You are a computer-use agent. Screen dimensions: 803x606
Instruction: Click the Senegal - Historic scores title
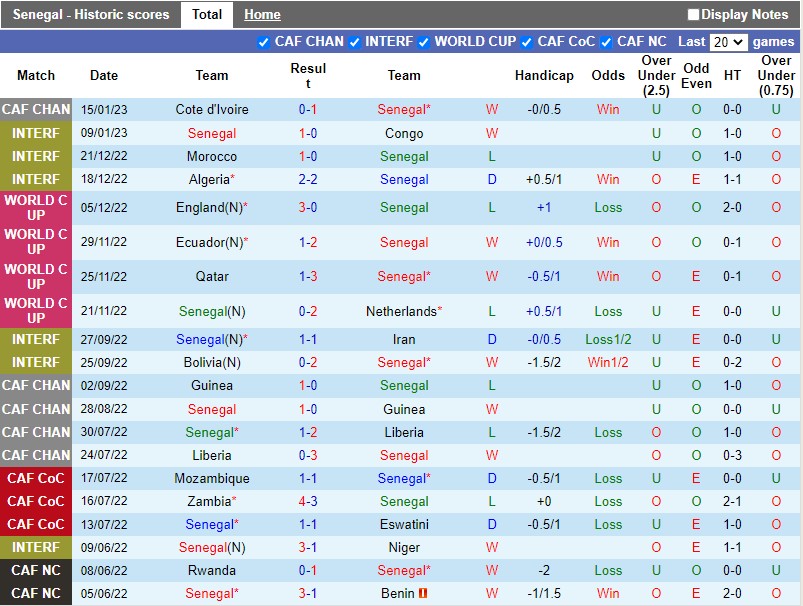pos(91,14)
